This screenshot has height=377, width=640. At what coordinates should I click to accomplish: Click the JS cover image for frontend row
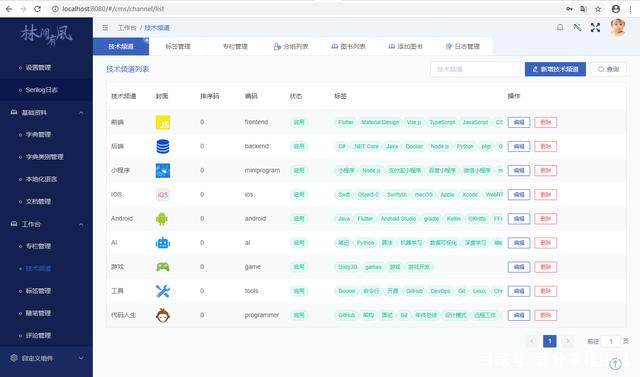(163, 122)
